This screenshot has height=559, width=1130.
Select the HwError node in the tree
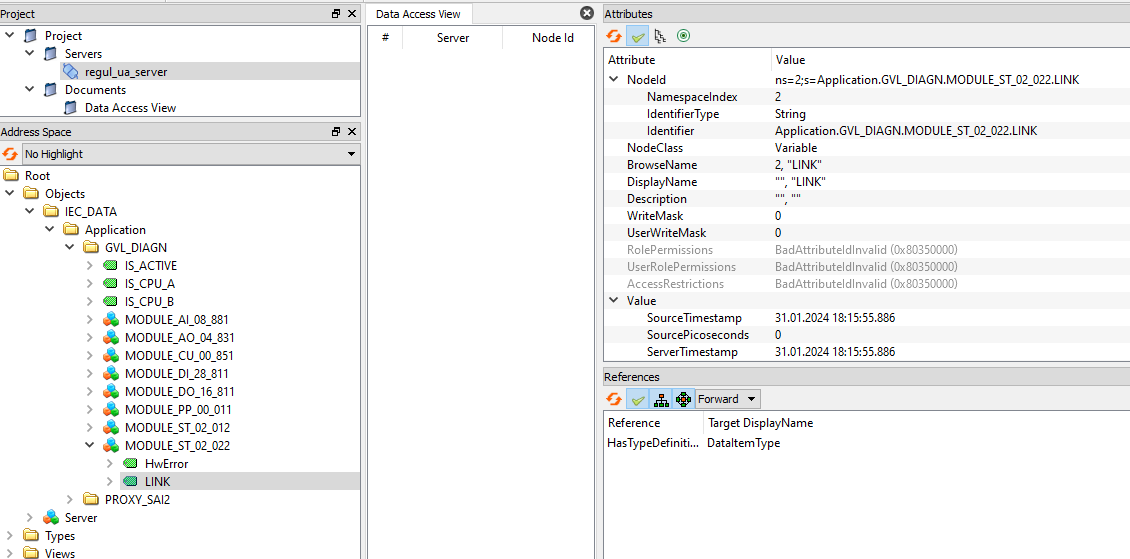(166, 464)
